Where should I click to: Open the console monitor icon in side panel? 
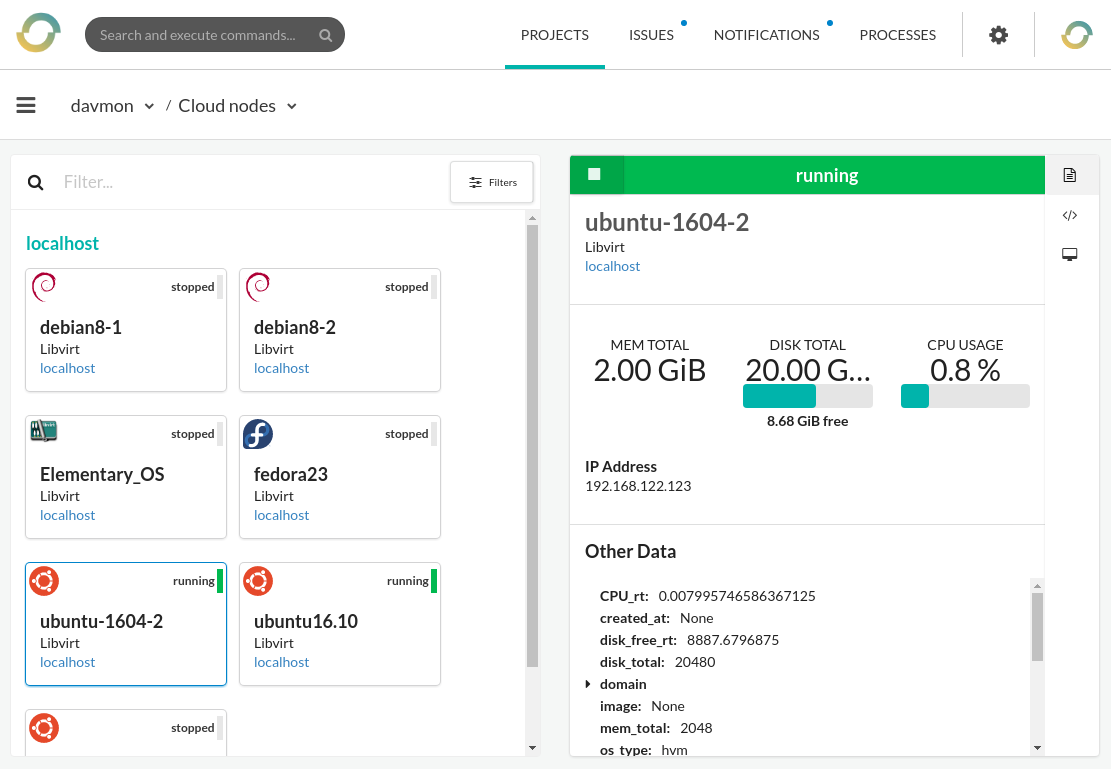click(x=1070, y=254)
